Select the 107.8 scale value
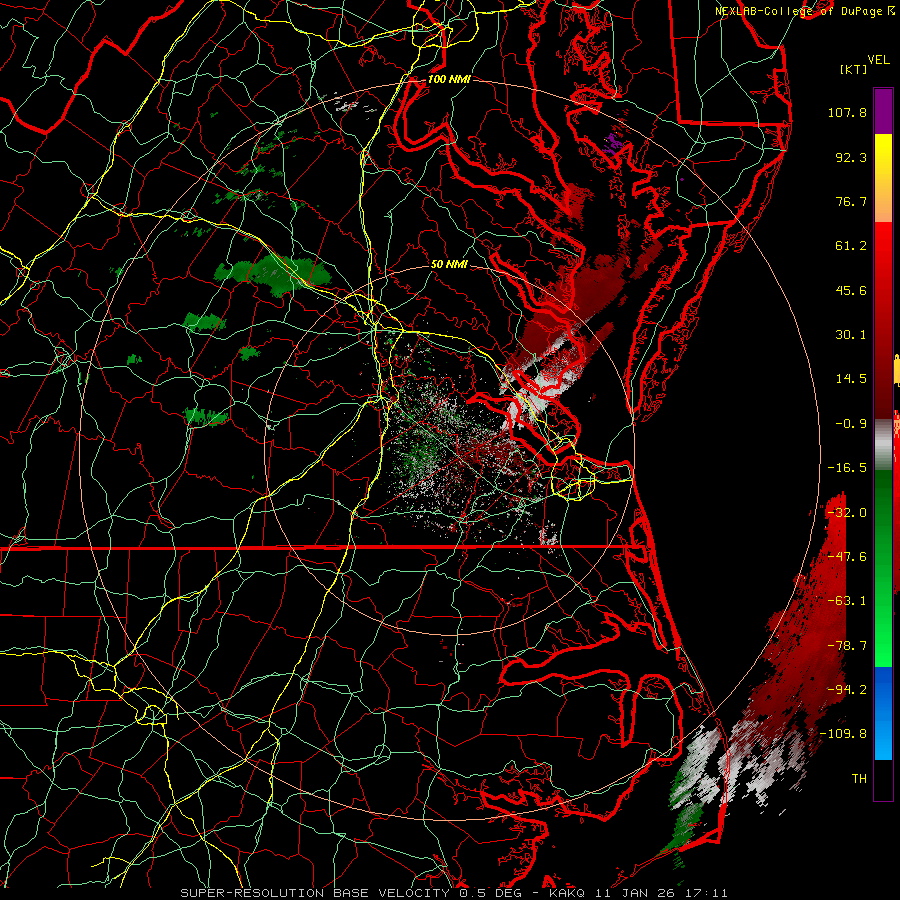This screenshot has height=900, width=900. point(847,112)
